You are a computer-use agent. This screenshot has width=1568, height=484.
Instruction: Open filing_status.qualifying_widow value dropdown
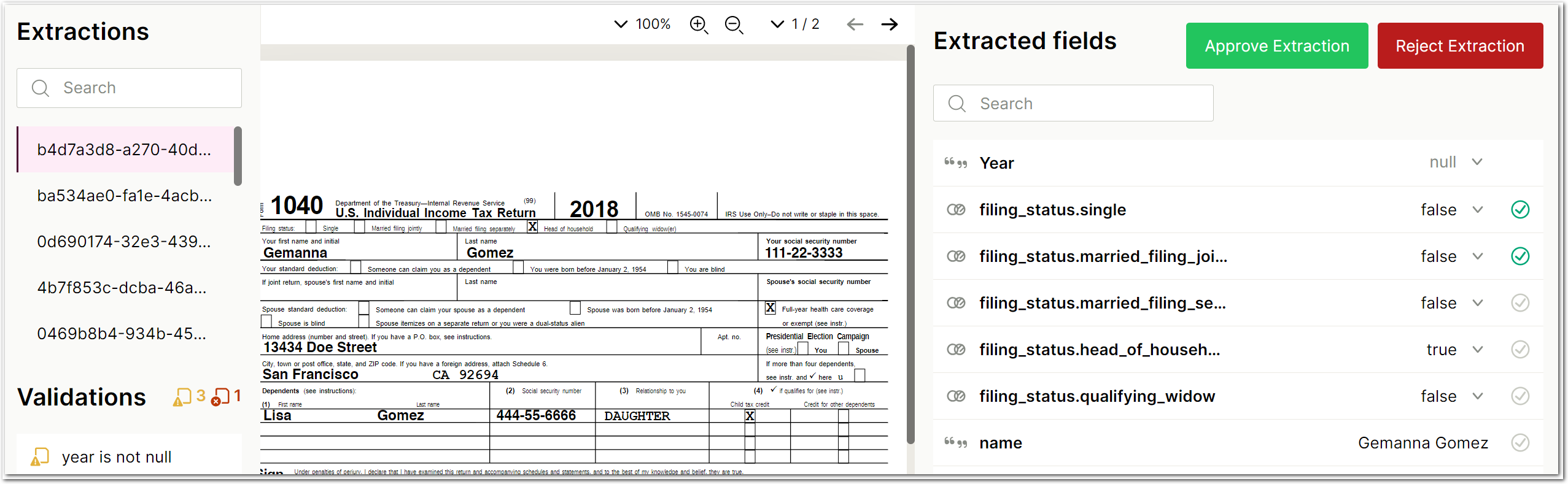coord(1477,396)
